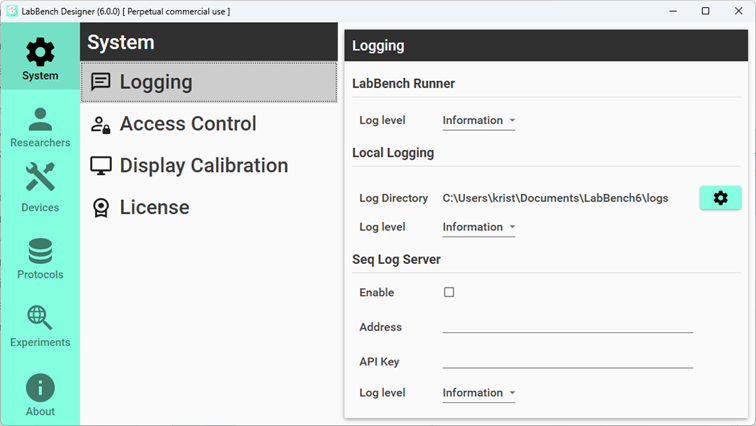Change log directory with gear button
The image size is (756, 426).
720,198
